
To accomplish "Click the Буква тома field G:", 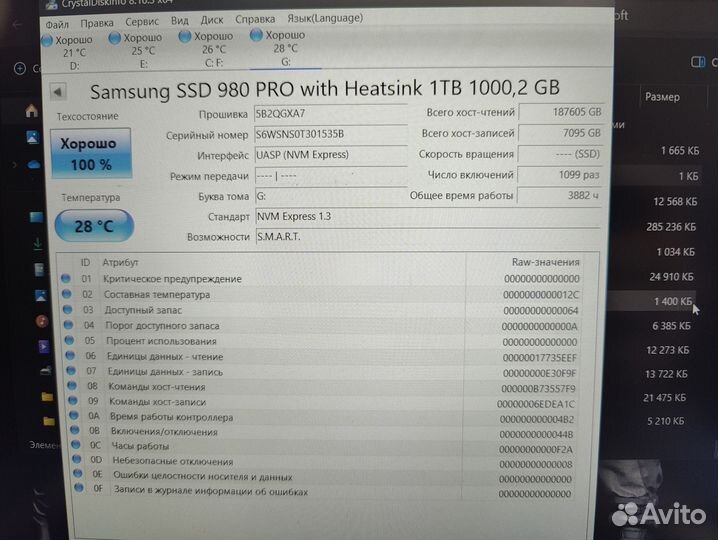I will (x=331, y=196).
